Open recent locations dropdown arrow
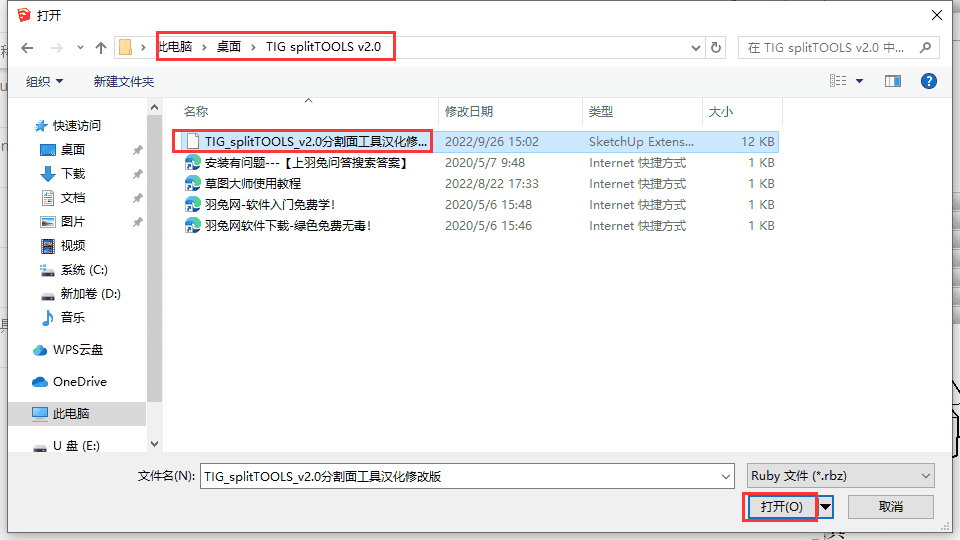The image size is (960, 540). click(x=80, y=48)
